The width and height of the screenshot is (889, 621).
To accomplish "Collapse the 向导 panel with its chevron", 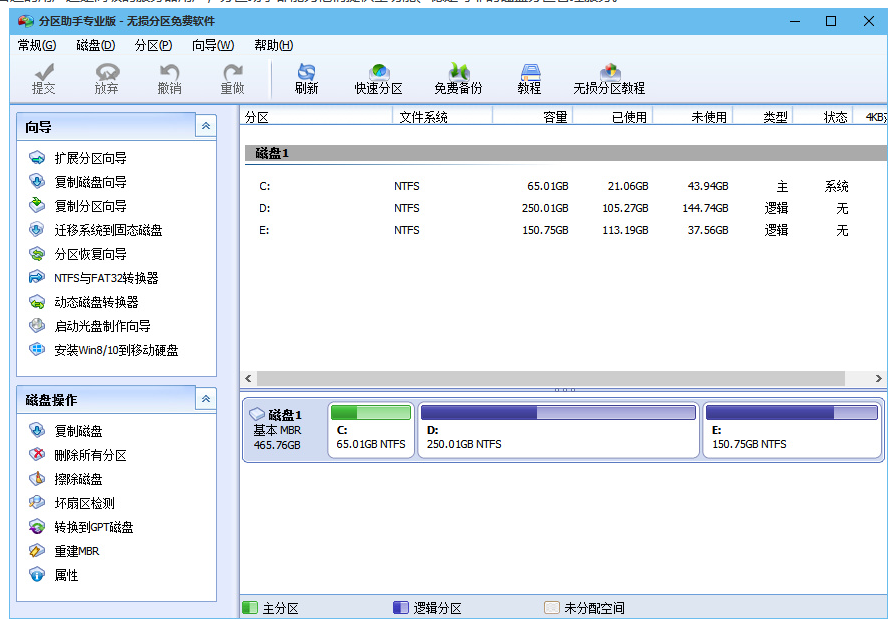I will pyautogui.click(x=206, y=126).
